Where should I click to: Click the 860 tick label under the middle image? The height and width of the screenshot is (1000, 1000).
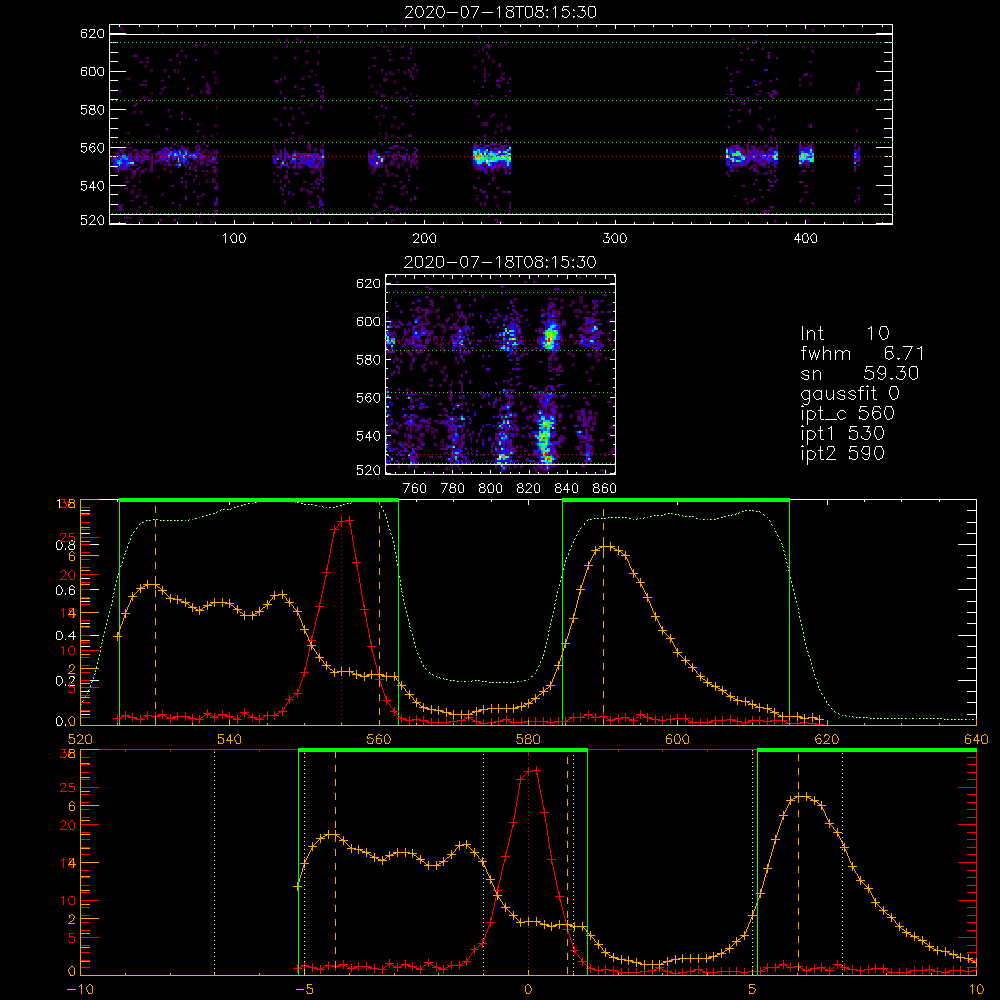(x=605, y=489)
